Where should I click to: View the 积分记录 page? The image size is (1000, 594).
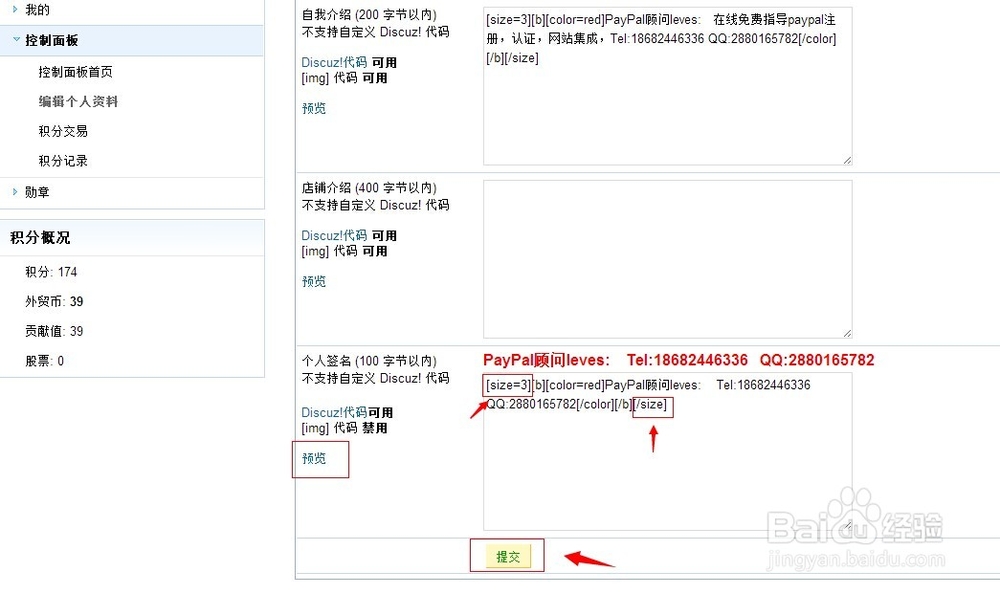point(63,160)
